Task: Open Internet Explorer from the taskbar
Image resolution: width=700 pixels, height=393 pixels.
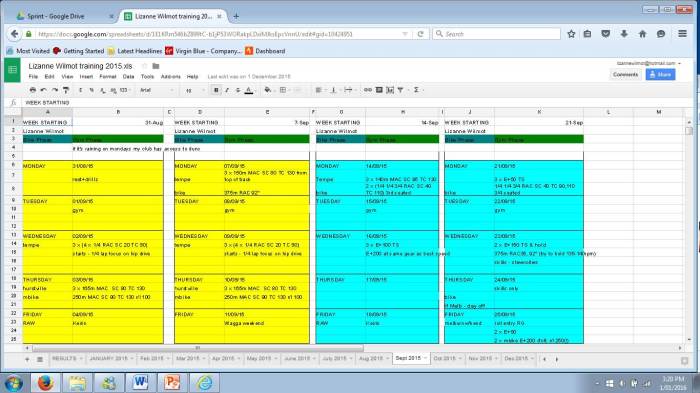Action: (204, 383)
